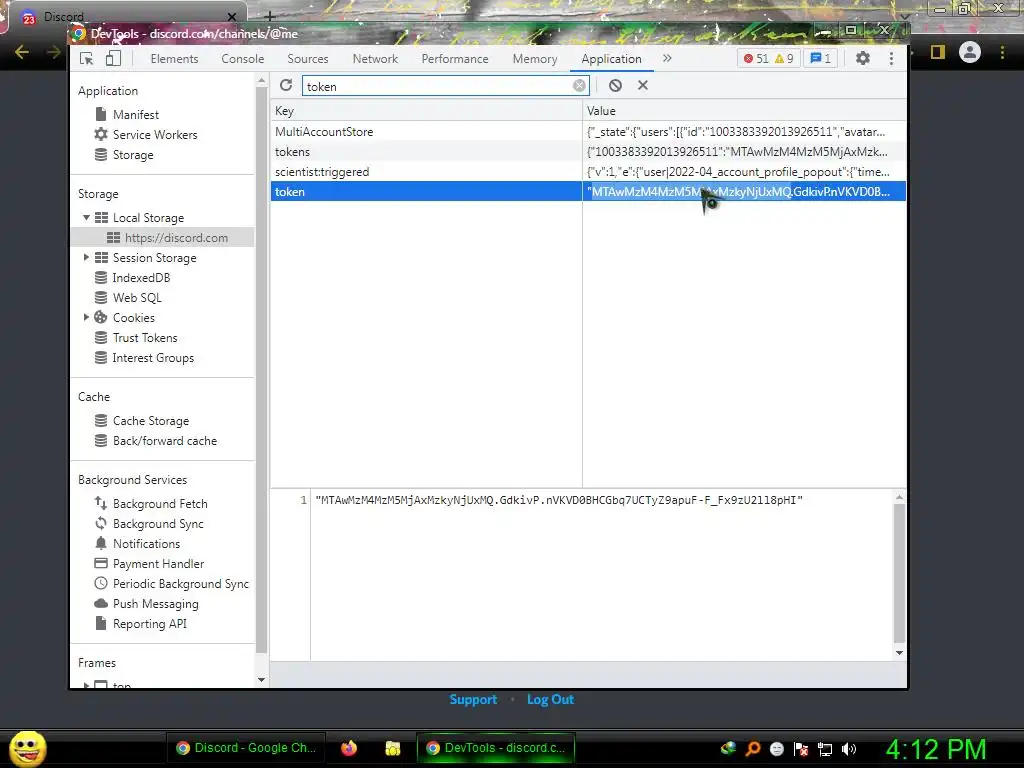Open Reporting API in the sidebar
Image resolution: width=1024 pixels, height=768 pixels.
[150, 624]
